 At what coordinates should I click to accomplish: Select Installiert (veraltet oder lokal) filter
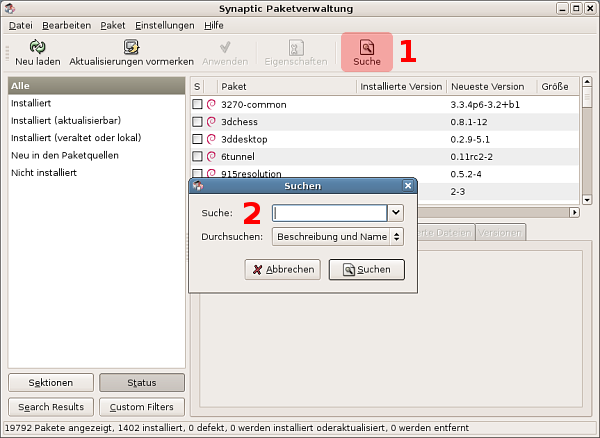96,138
